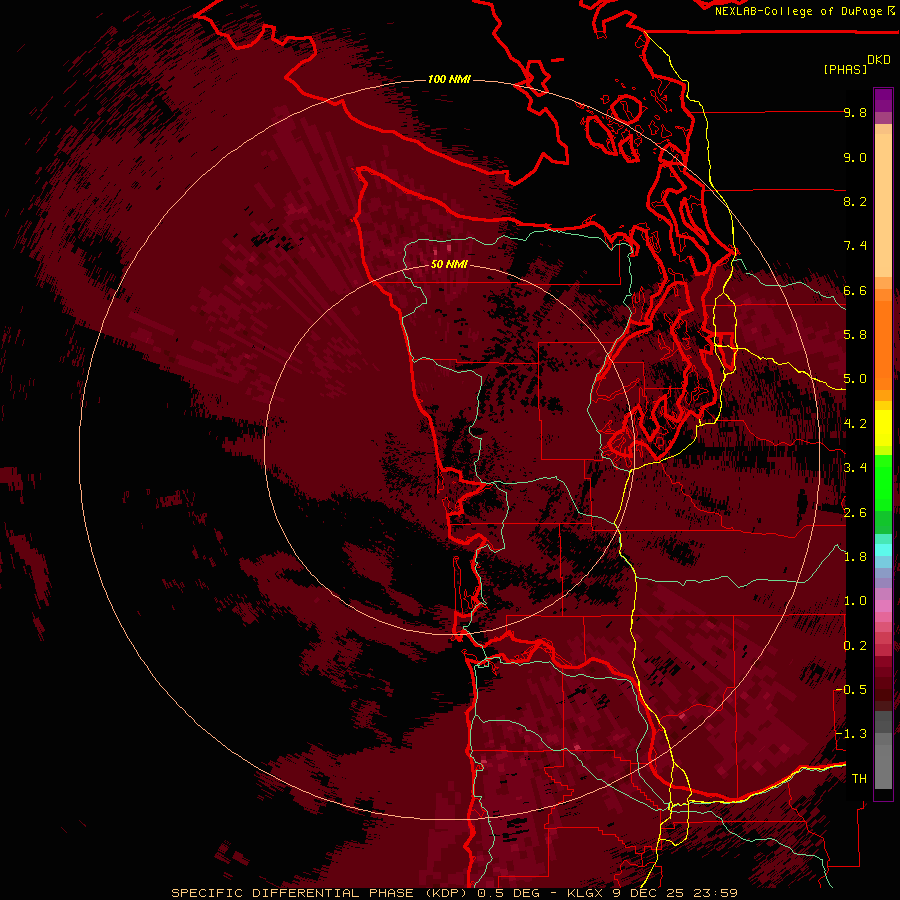Viewport: 900px width, 900px height.
Task: Pick the peach color band of the scale
Action: pos(883,201)
